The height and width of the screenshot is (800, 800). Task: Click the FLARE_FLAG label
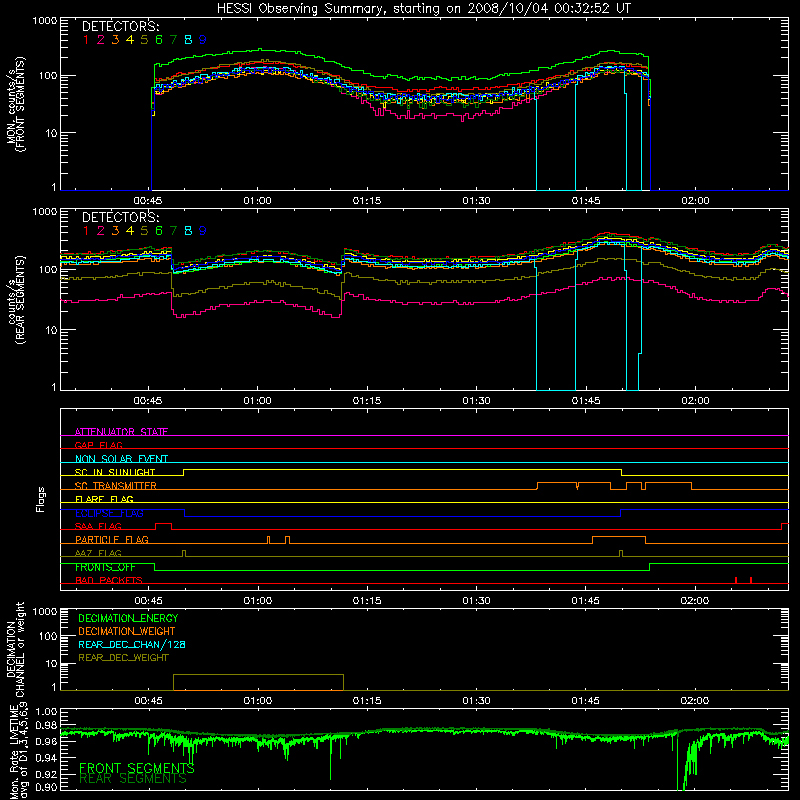click(x=104, y=499)
